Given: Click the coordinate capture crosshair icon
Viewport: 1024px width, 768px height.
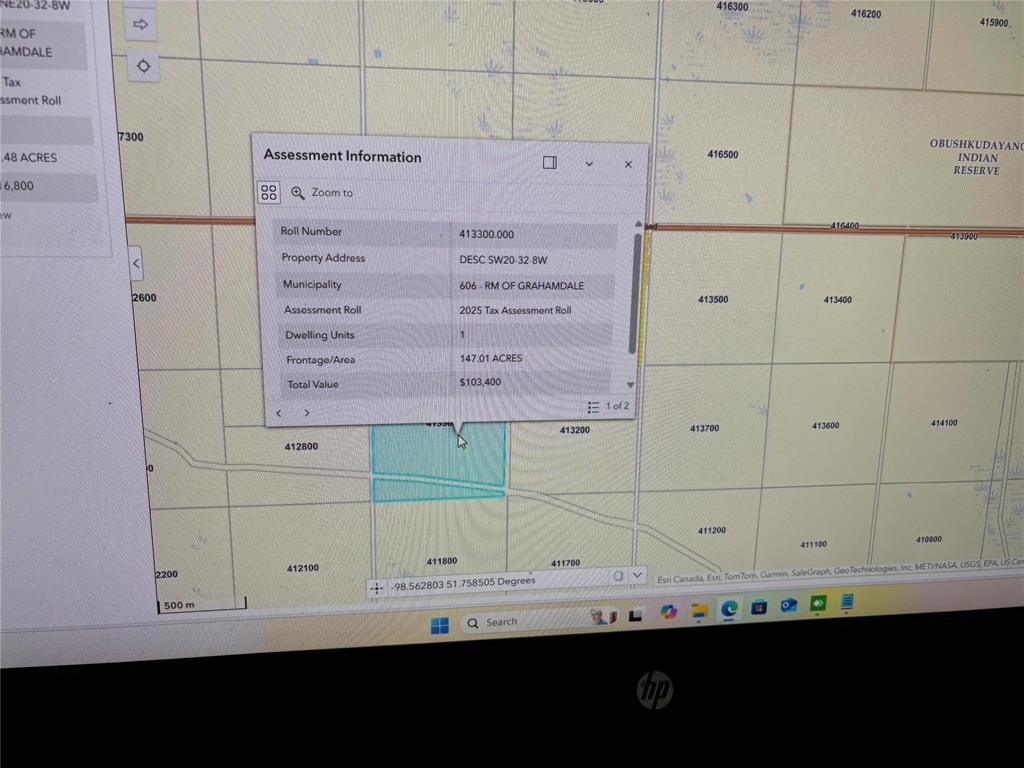Looking at the screenshot, I should point(376,588).
